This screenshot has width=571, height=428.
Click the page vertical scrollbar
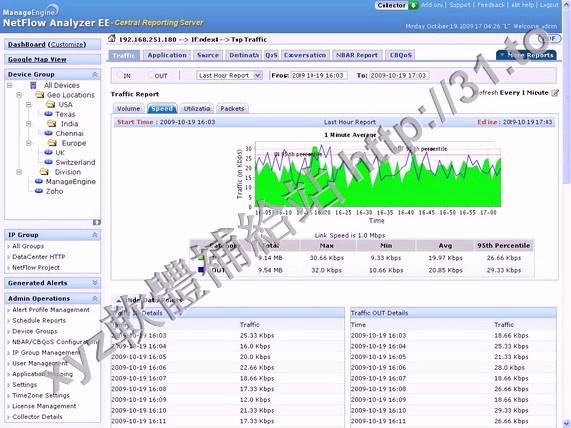(567, 214)
